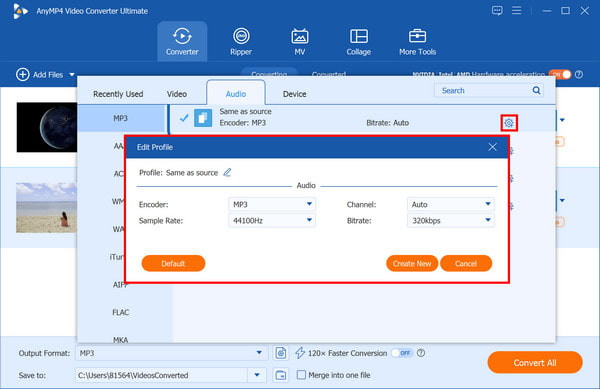Rename profile with the pencil icon

point(227,173)
